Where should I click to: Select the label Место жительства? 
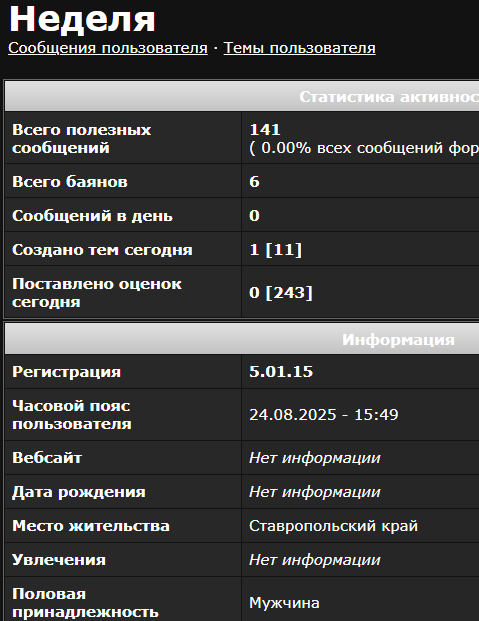click(x=91, y=526)
